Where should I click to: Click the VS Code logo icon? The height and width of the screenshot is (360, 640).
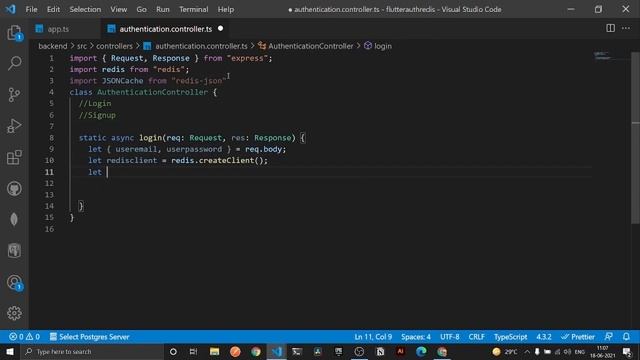point(10,9)
